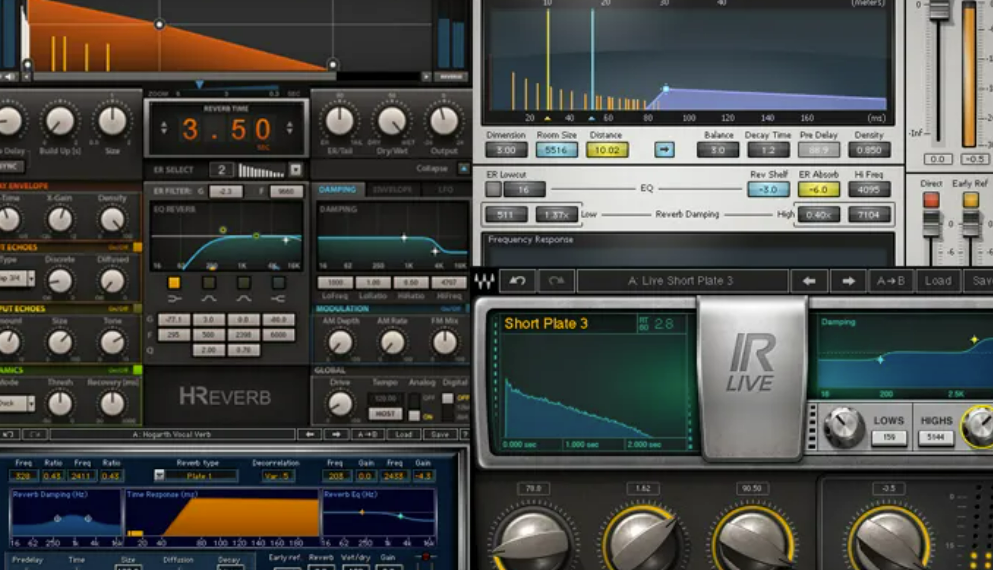Switch to the Envelope tab
The image size is (993, 570).
pyautogui.click(x=392, y=189)
